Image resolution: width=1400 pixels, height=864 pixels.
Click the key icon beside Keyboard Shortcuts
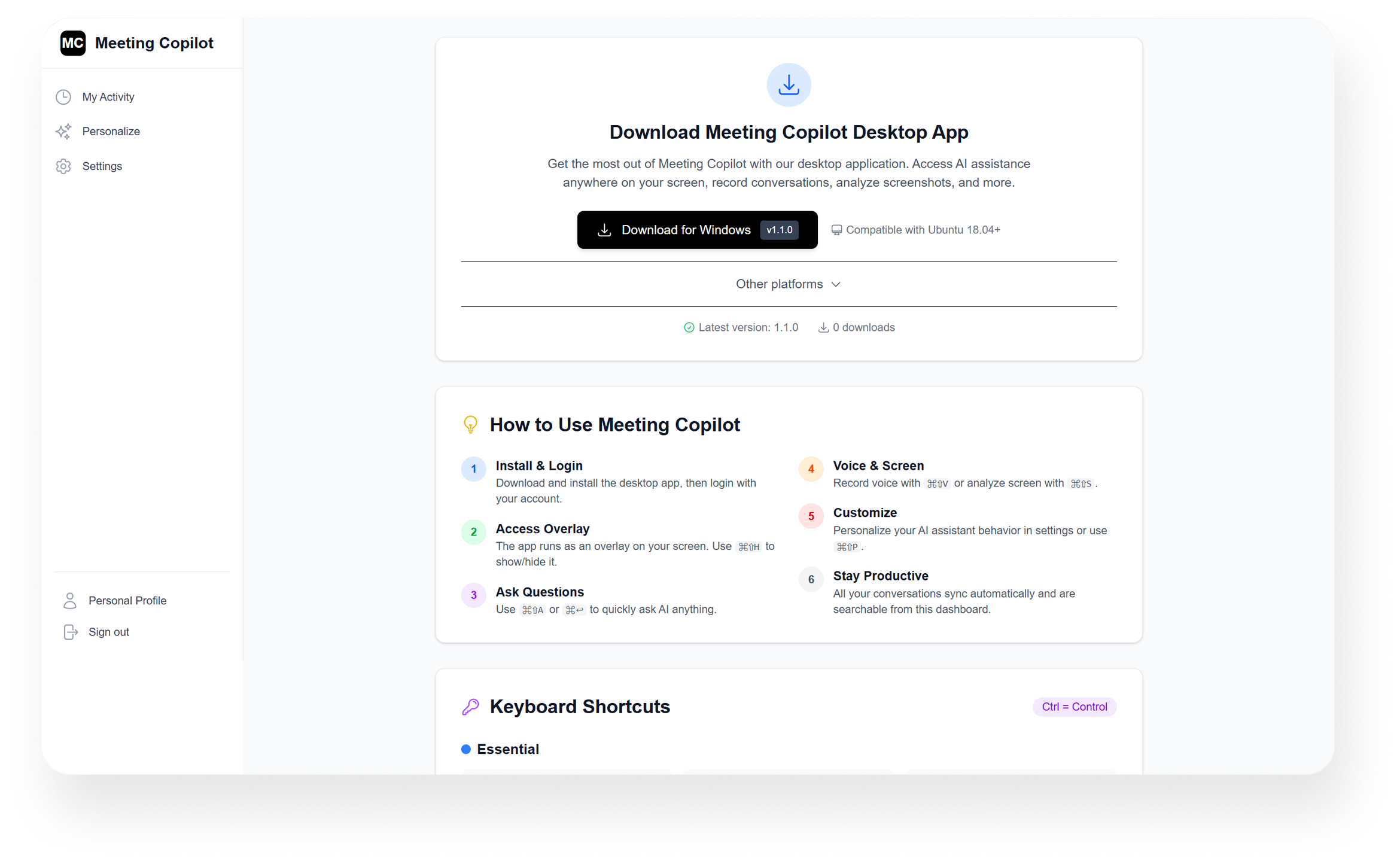[x=471, y=707]
